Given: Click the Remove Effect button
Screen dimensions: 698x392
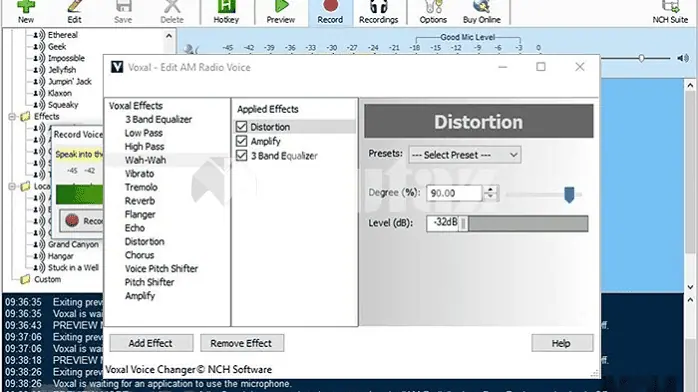Looking at the screenshot, I should click(242, 343).
